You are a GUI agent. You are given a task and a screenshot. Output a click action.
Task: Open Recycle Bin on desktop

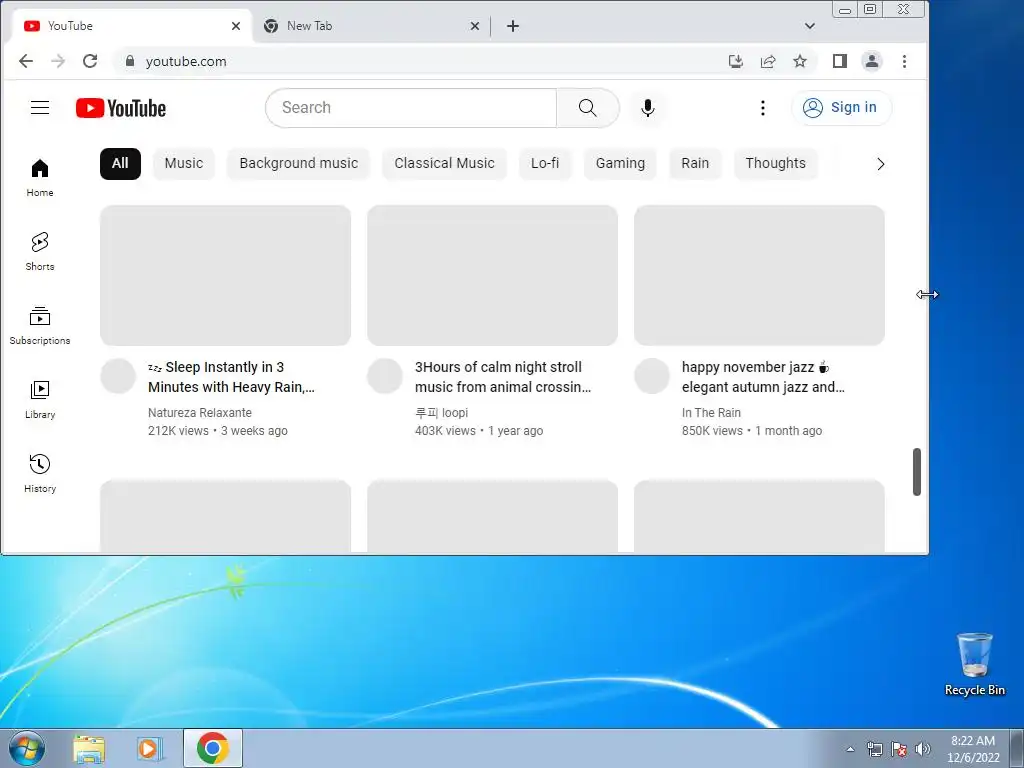click(974, 664)
